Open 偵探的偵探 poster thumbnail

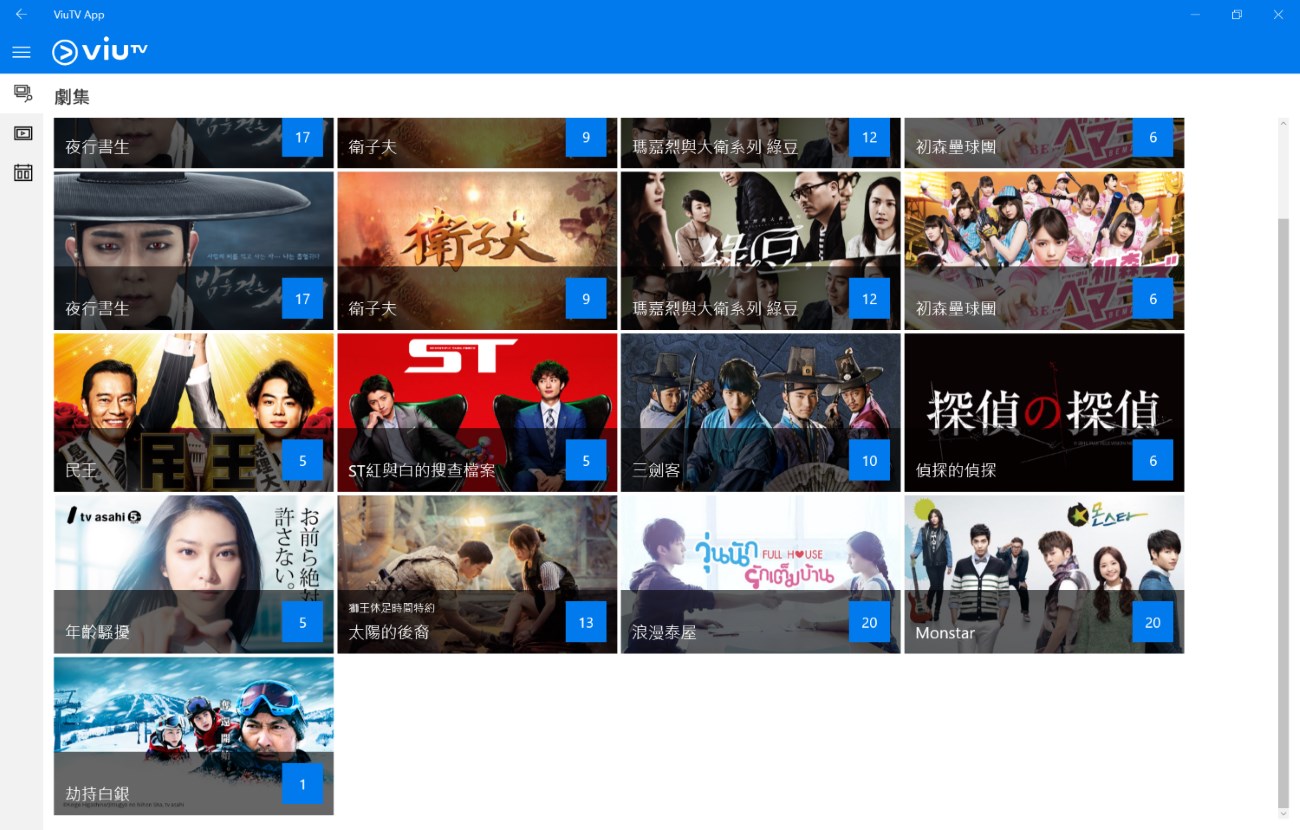tap(1044, 412)
